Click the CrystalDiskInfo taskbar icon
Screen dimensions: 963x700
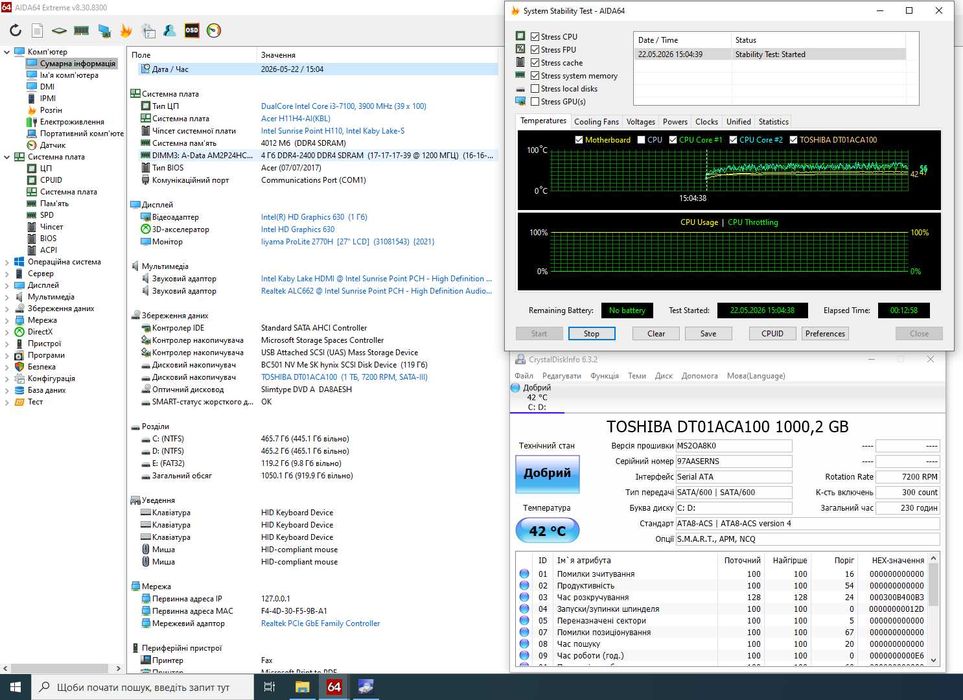[x=365, y=686]
